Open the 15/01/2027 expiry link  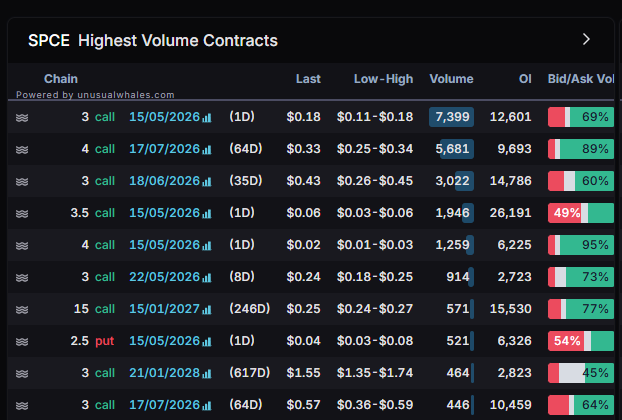(x=165, y=309)
